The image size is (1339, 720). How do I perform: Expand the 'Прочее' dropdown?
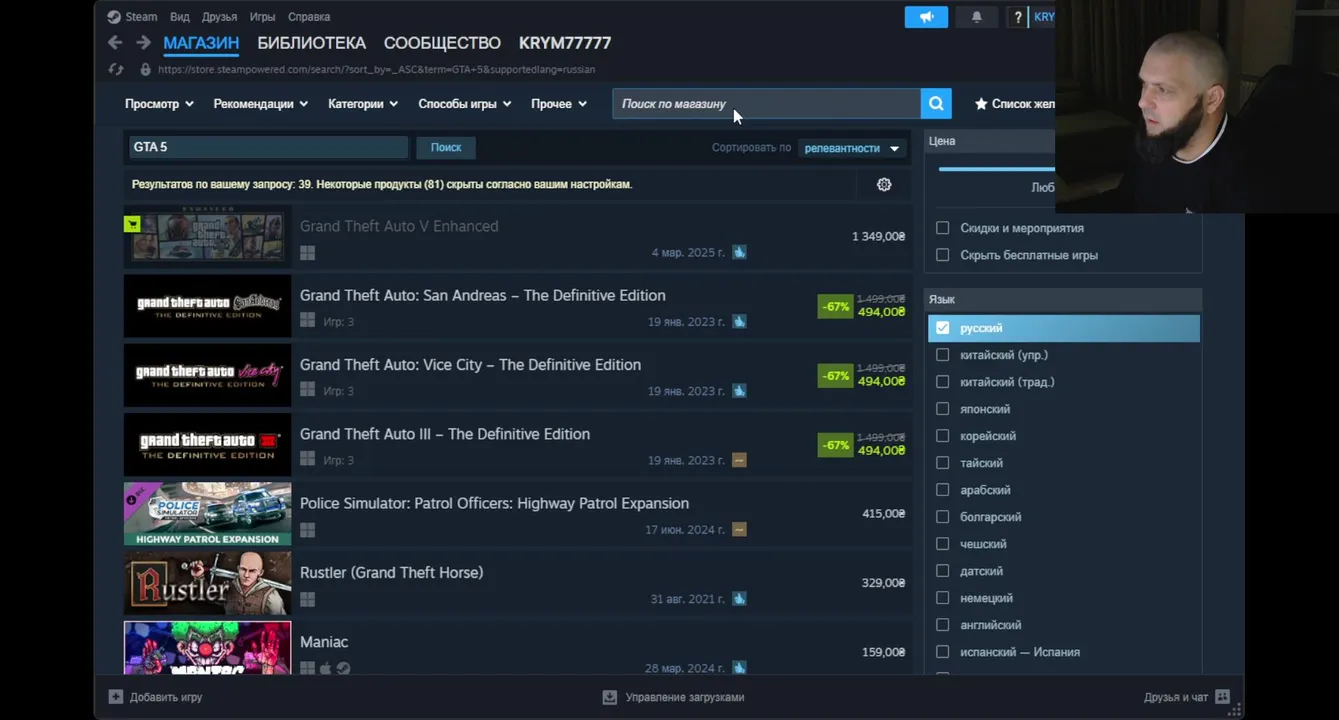click(x=559, y=104)
